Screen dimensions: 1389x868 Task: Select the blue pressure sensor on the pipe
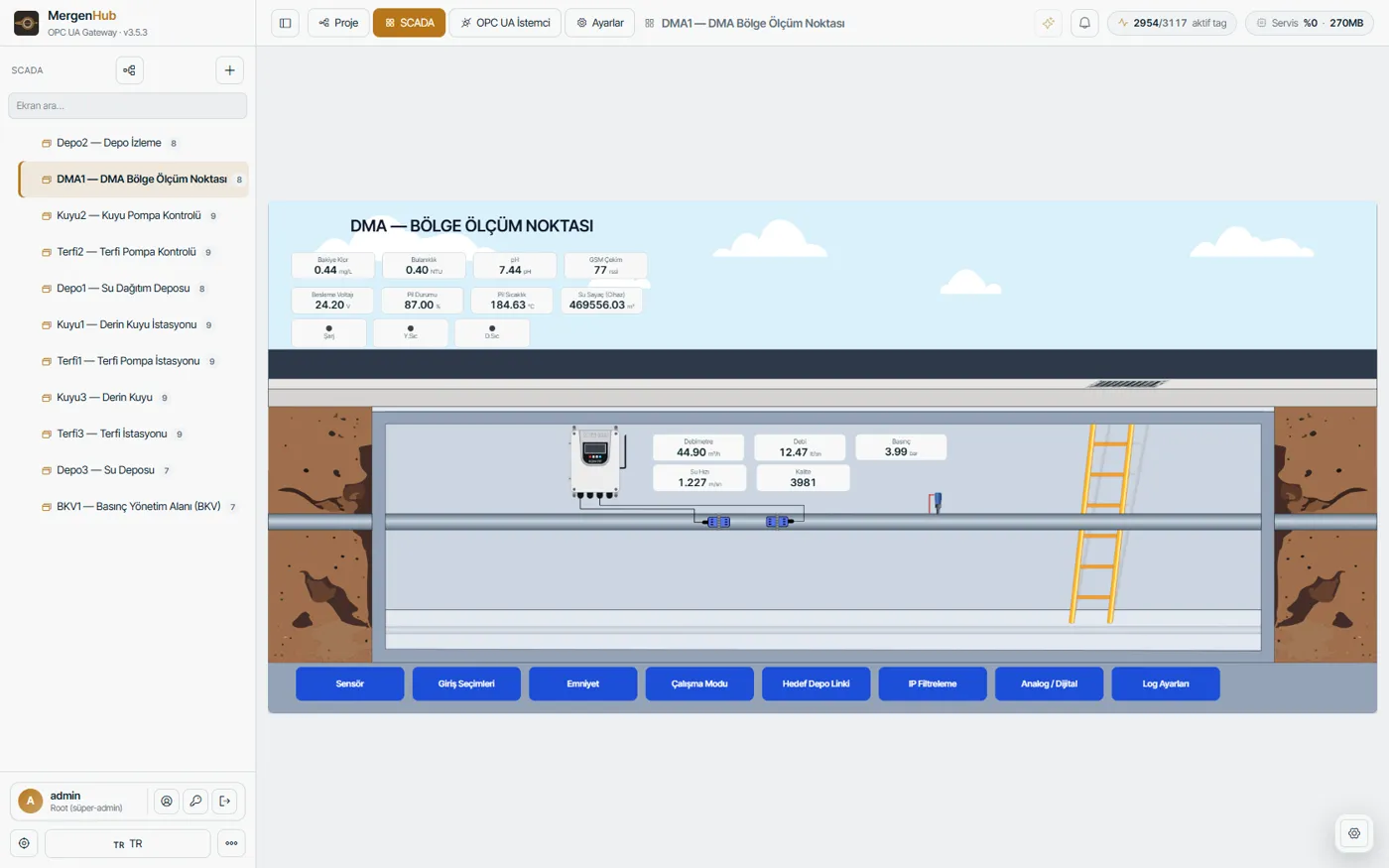pos(935,502)
